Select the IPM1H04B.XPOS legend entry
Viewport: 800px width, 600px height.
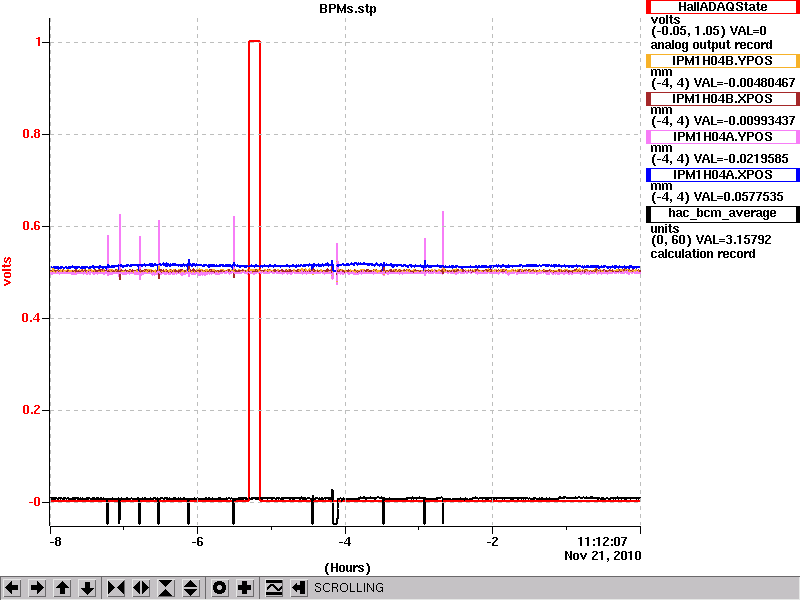722,99
